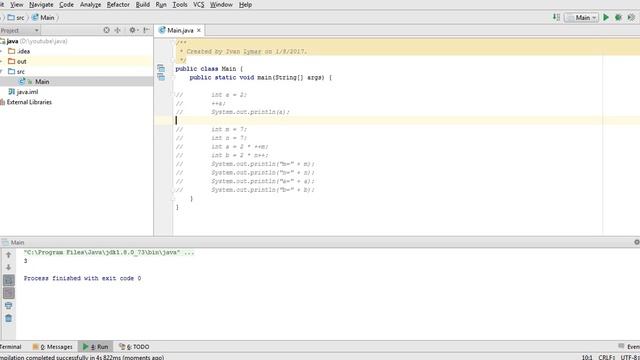The width and height of the screenshot is (640, 360).
Task: Open the Run panel gear settings
Action: pos(637,242)
